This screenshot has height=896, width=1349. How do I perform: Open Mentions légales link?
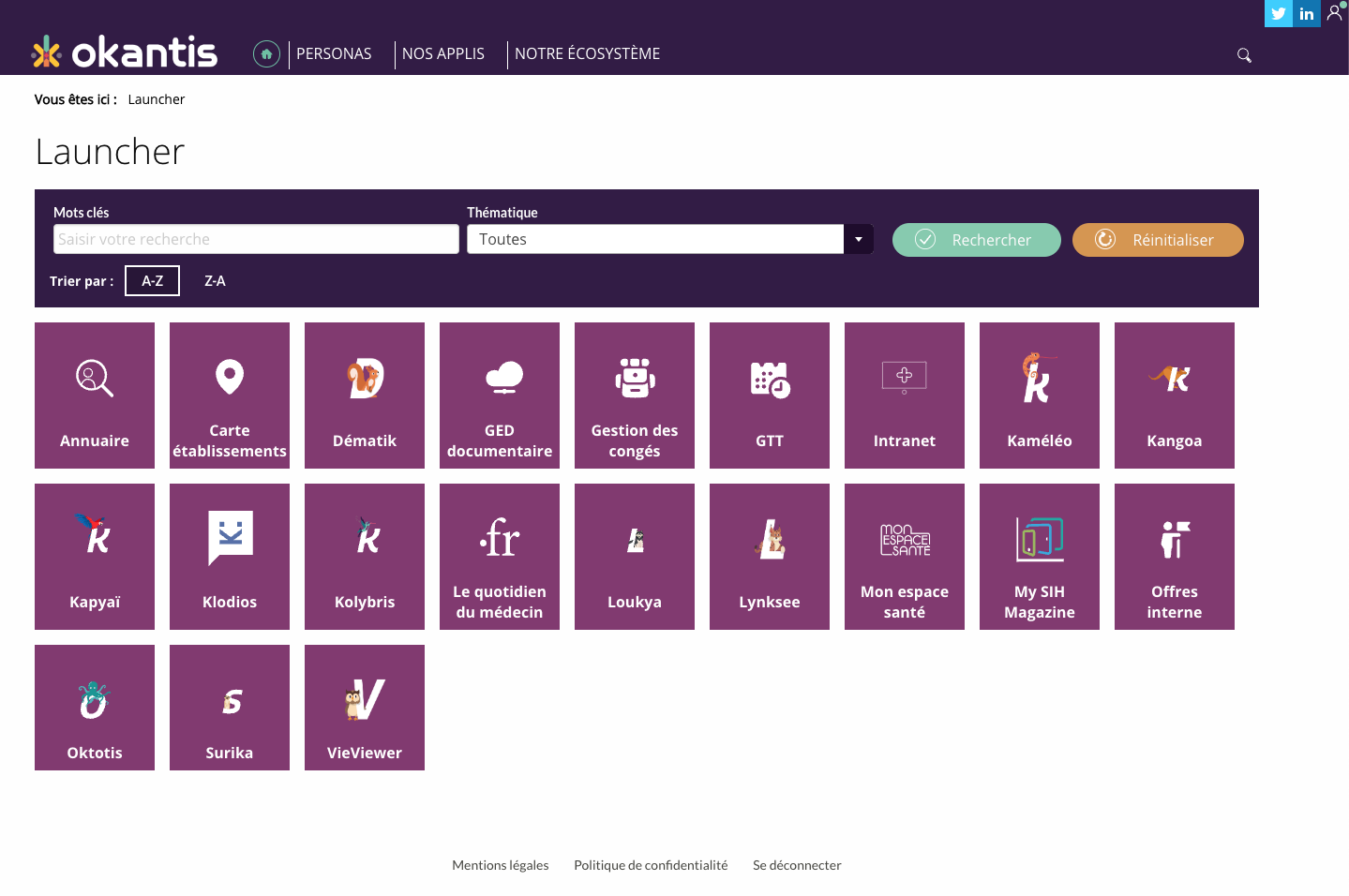tap(501, 865)
